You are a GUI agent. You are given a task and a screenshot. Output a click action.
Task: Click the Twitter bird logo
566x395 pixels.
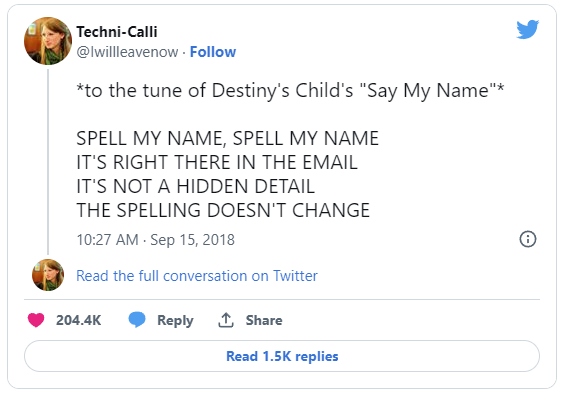point(527,29)
